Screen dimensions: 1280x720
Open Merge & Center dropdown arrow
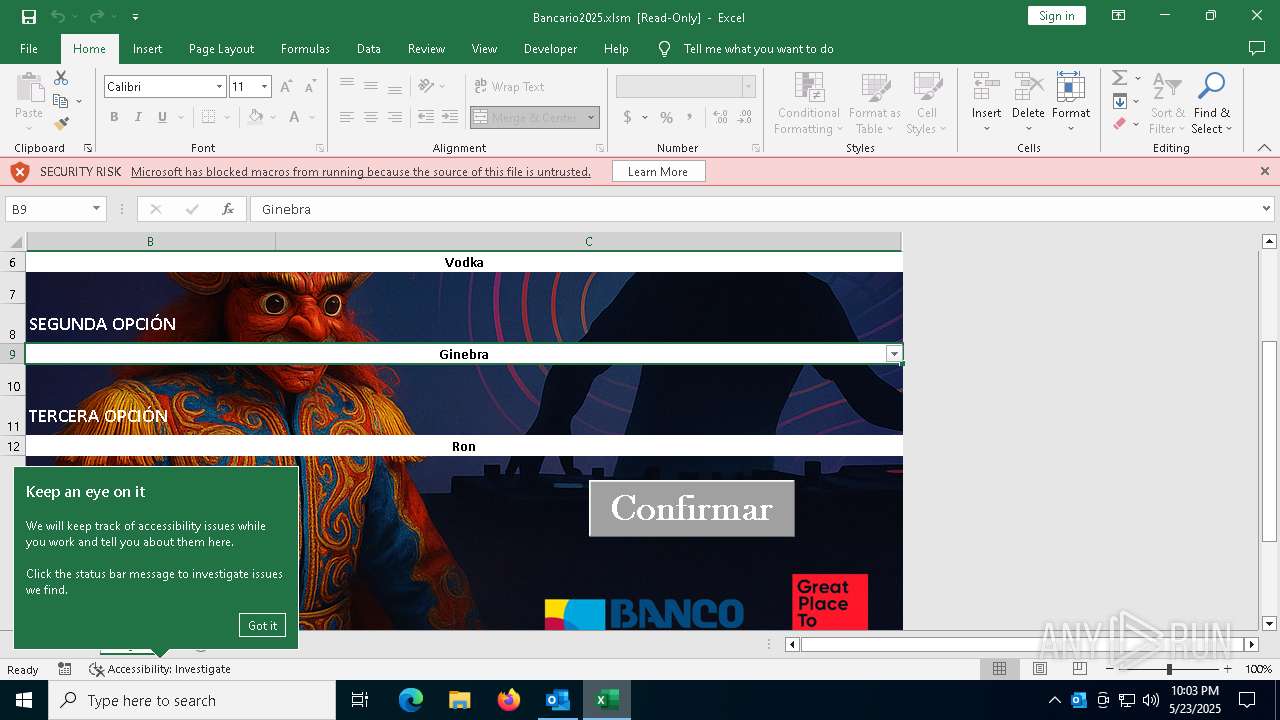[x=591, y=118]
